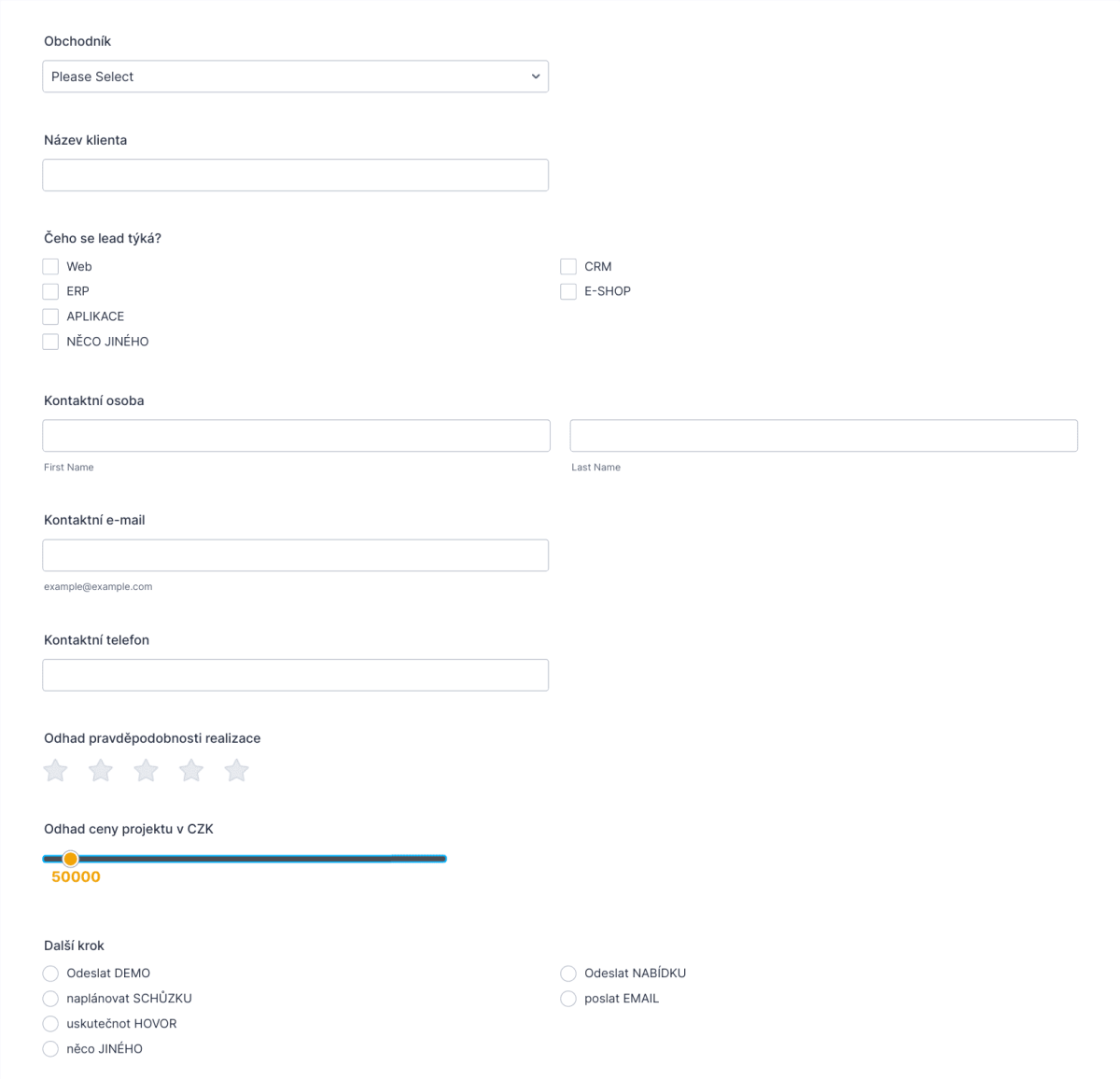The width and height of the screenshot is (1120, 1079).
Task: Select NĚCO JINÉHO under Čeho se lead týká
Action: (50, 342)
